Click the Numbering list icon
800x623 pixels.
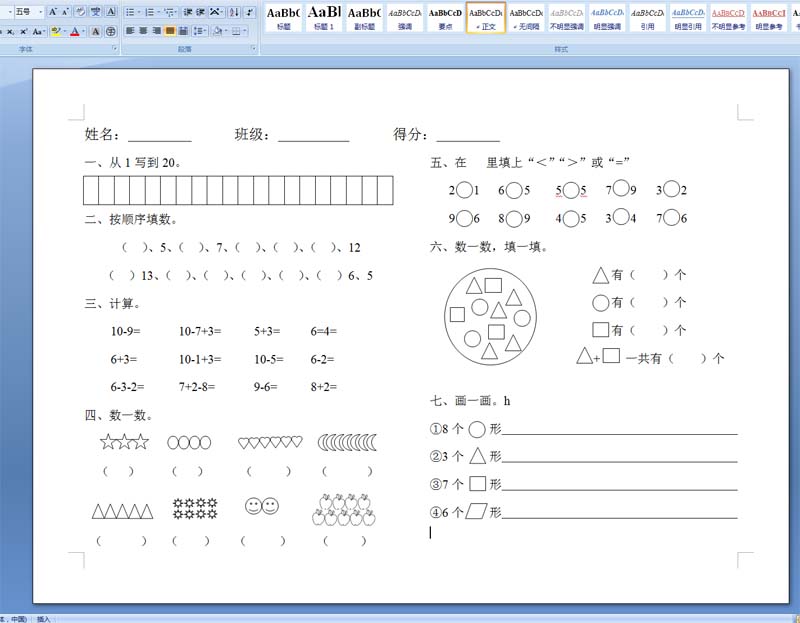[x=149, y=12]
